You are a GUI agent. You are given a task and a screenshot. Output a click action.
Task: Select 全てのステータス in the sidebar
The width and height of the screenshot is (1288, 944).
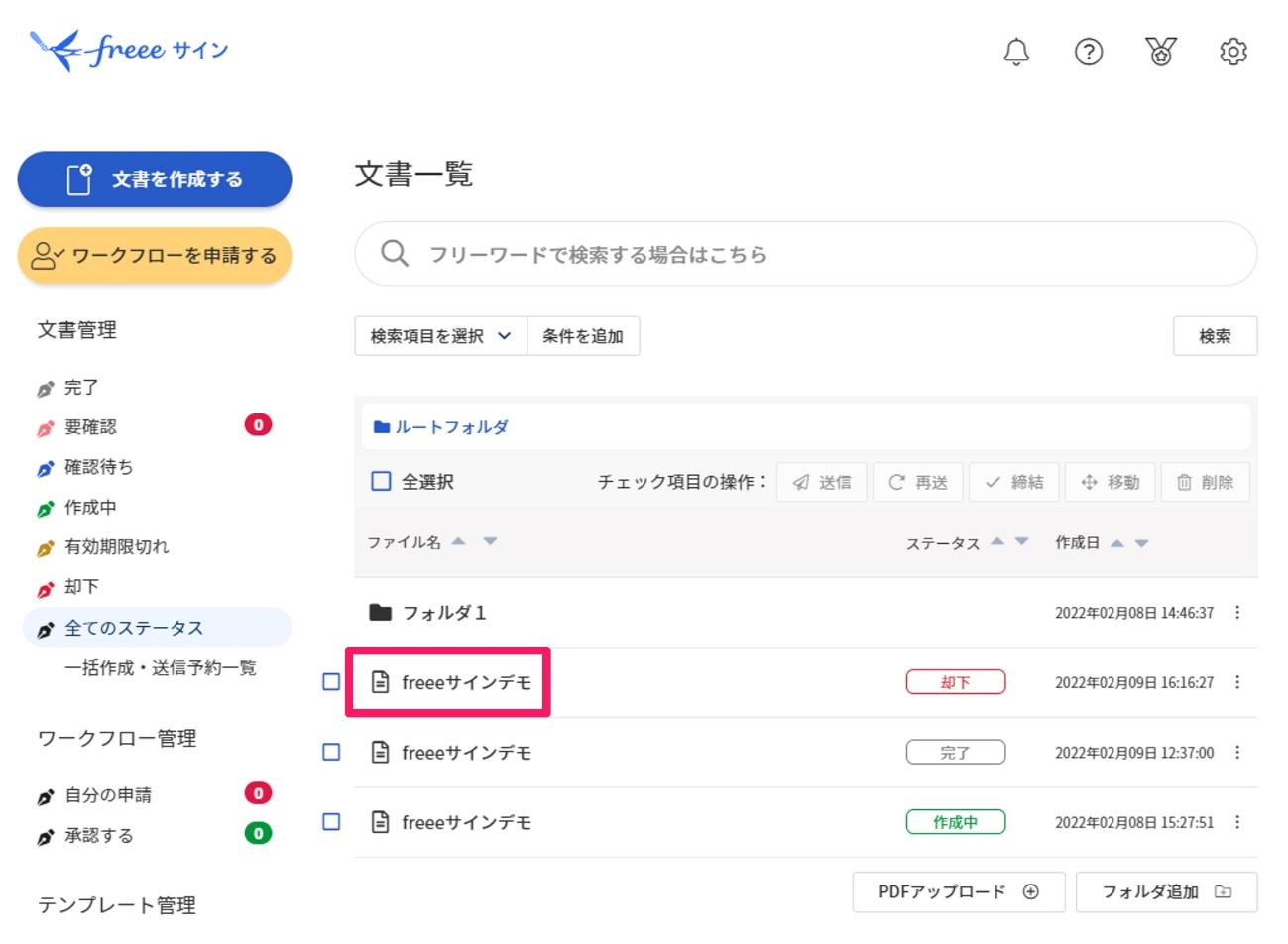157,628
